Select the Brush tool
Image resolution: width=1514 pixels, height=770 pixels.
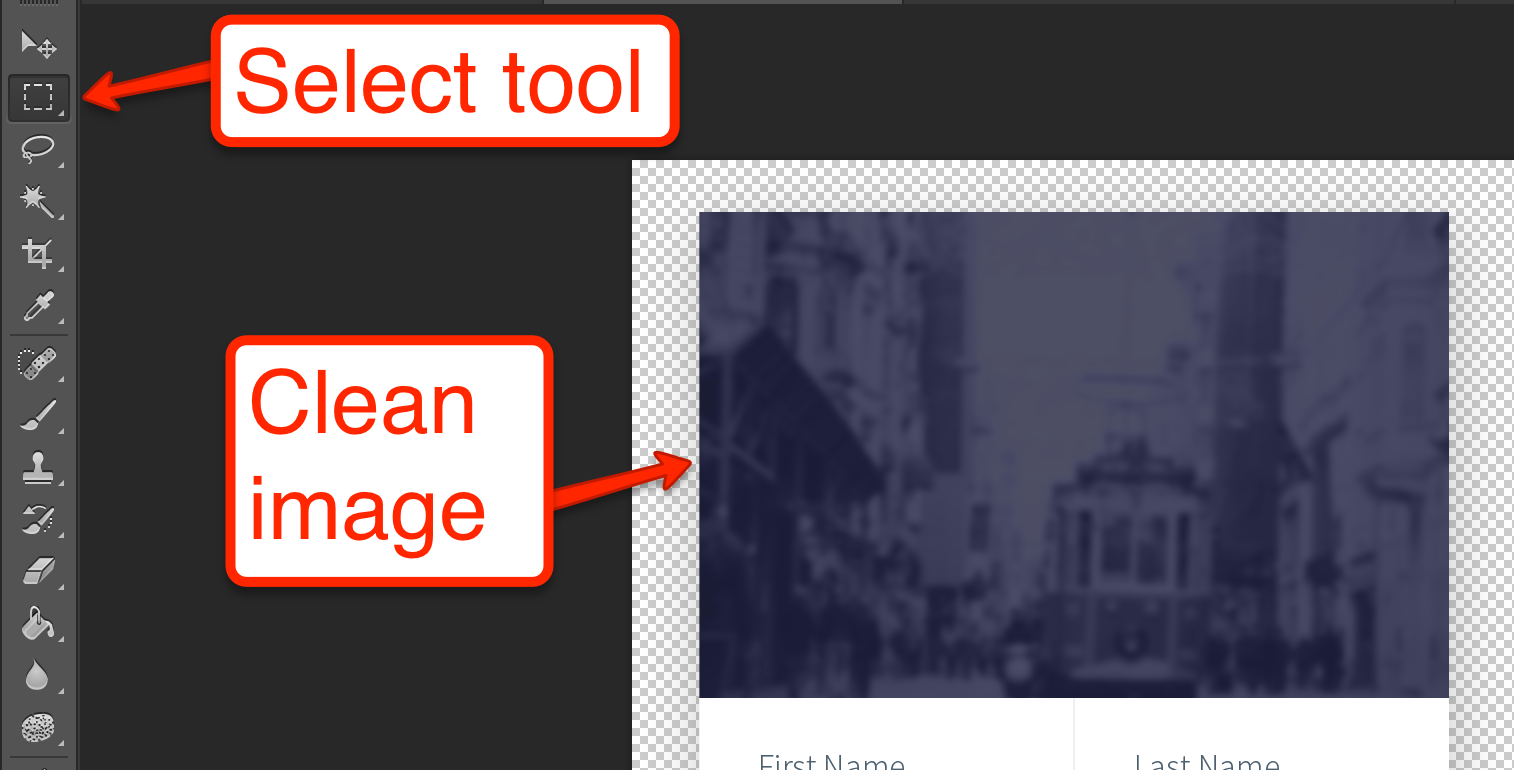click(x=38, y=415)
